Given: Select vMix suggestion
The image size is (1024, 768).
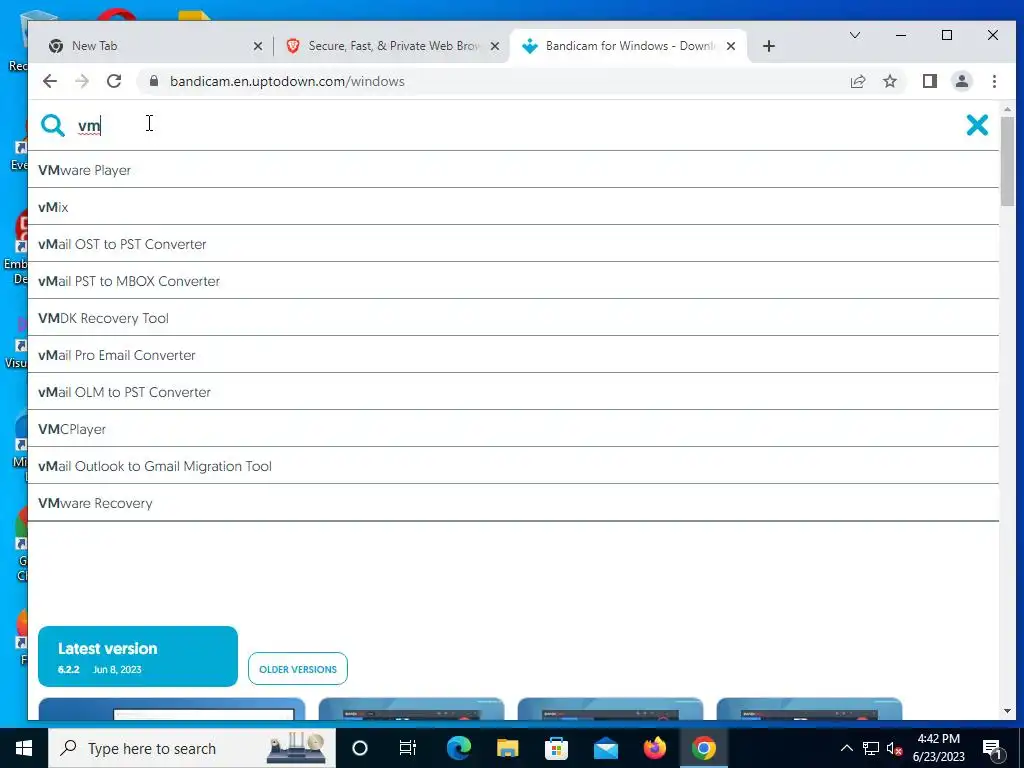Looking at the screenshot, I should 513,207.
